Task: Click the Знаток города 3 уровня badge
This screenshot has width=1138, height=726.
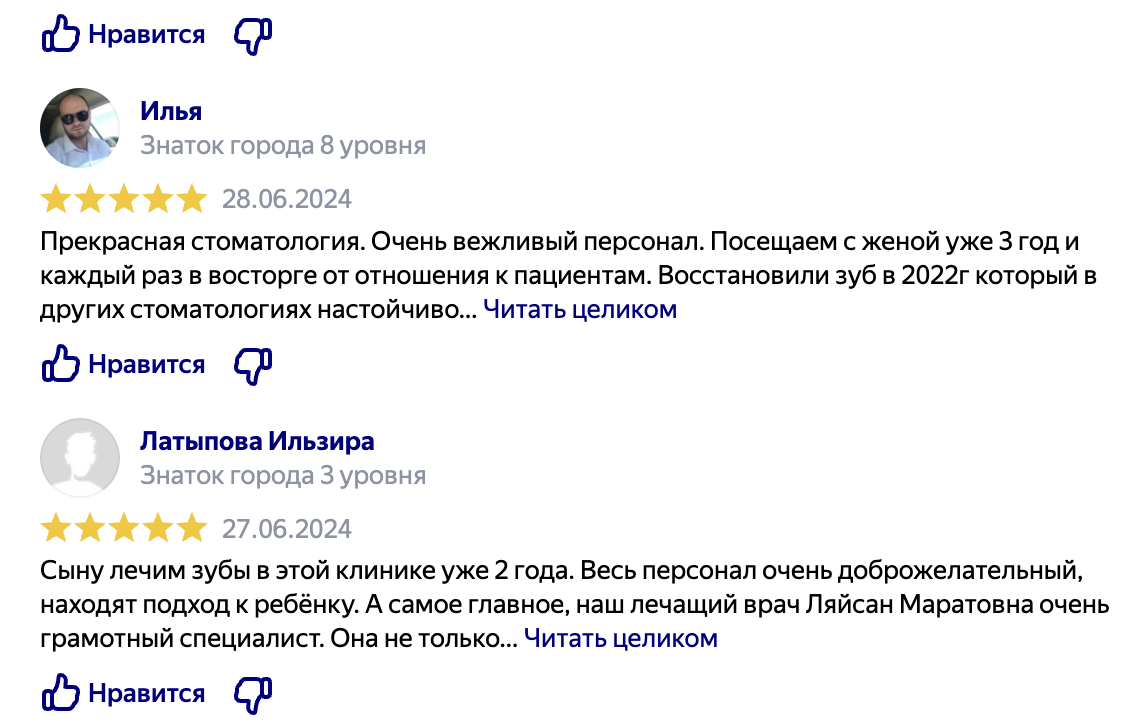Action: [x=283, y=475]
